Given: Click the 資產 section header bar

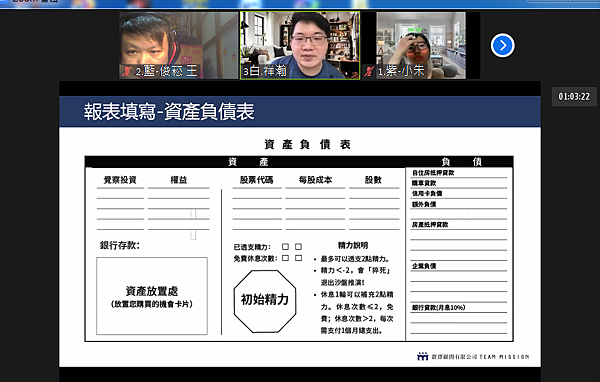Looking at the screenshot, I should tap(245, 162).
